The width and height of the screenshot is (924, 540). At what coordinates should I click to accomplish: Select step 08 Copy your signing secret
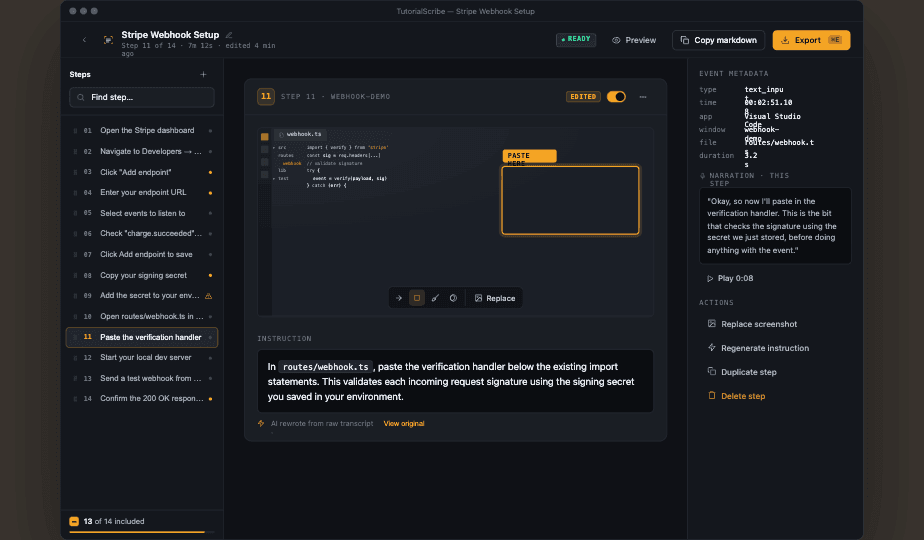tap(141, 275)
